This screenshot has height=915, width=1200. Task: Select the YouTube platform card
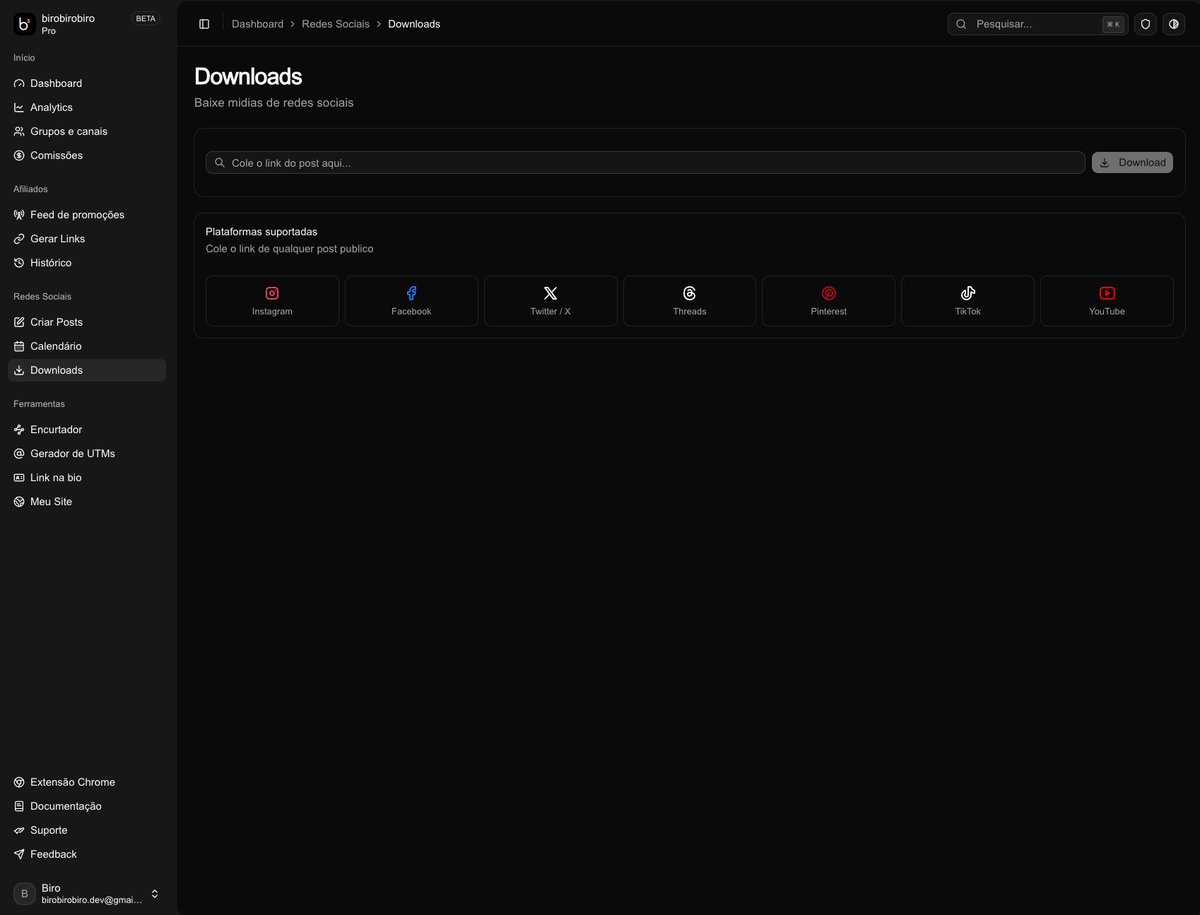pos(1107,301)
